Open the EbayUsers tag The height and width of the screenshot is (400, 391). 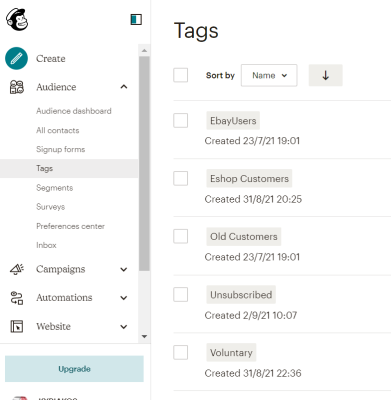(x=233, y=120)
